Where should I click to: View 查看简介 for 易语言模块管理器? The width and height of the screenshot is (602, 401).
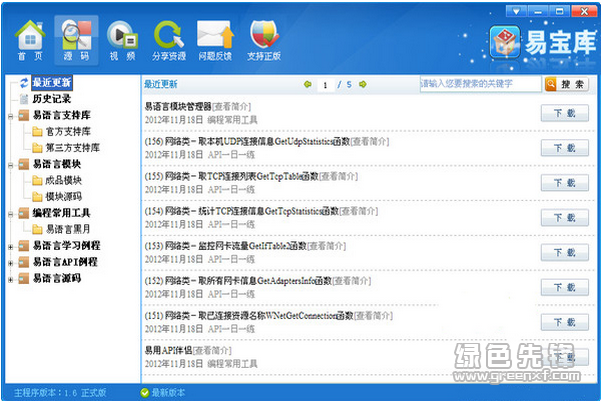[232, 107]
